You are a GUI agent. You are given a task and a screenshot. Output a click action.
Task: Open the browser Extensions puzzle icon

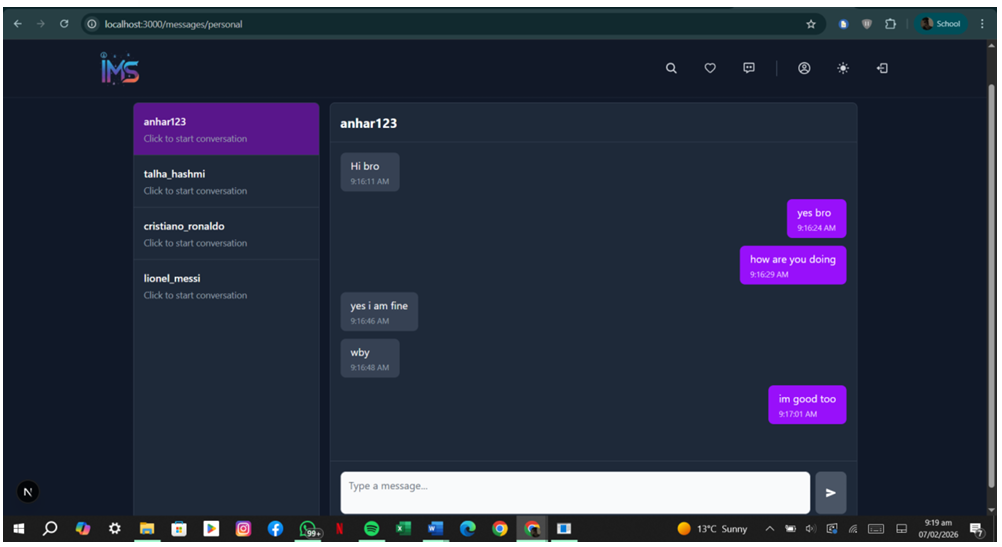(x=890, y=24)
